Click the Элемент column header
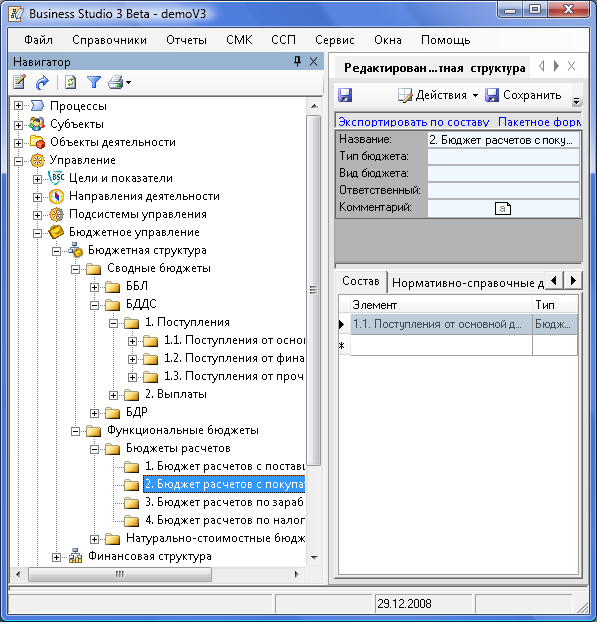 click(441, 305)
